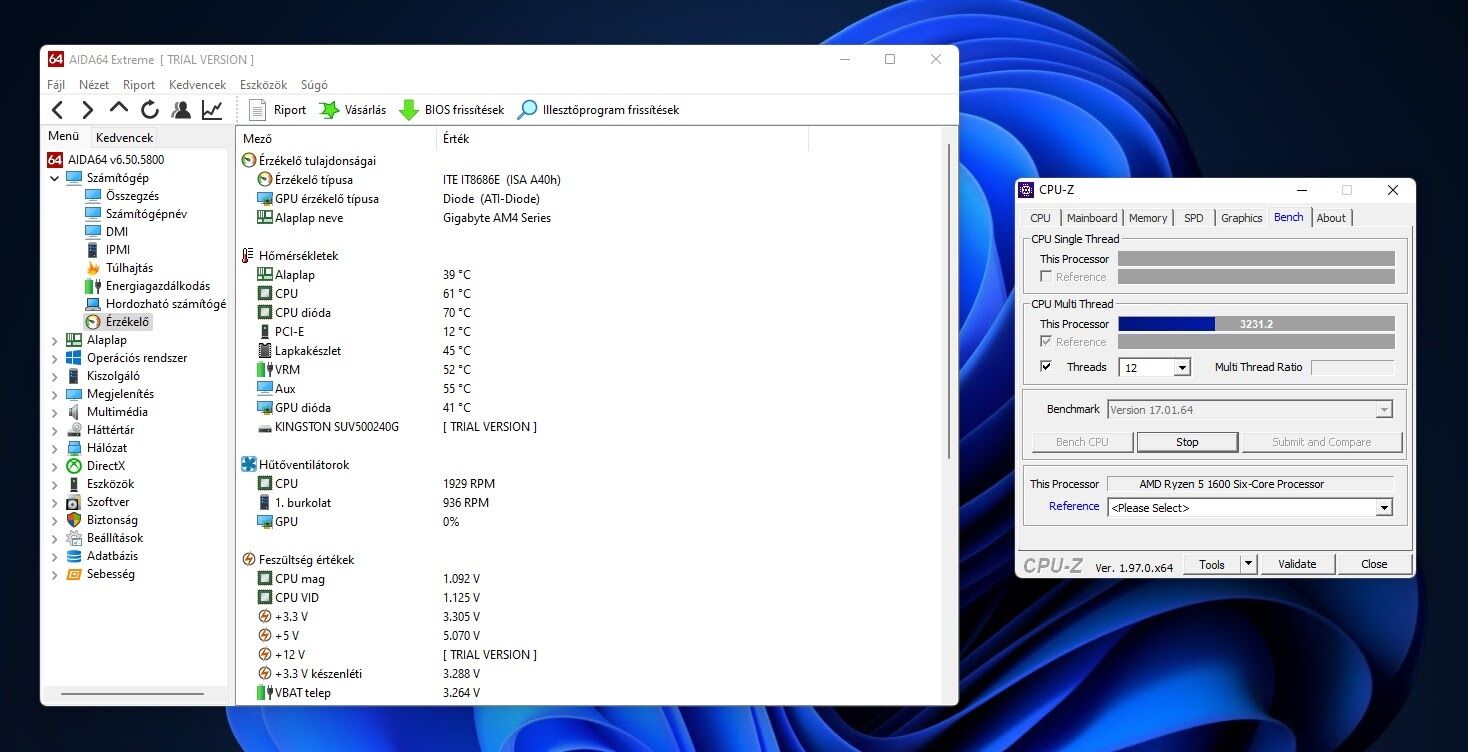Viewport: 1468px width, 752px height.
Task: Open Illesztőprogram frissítések driver updates
Action: [x=598, y=110]
